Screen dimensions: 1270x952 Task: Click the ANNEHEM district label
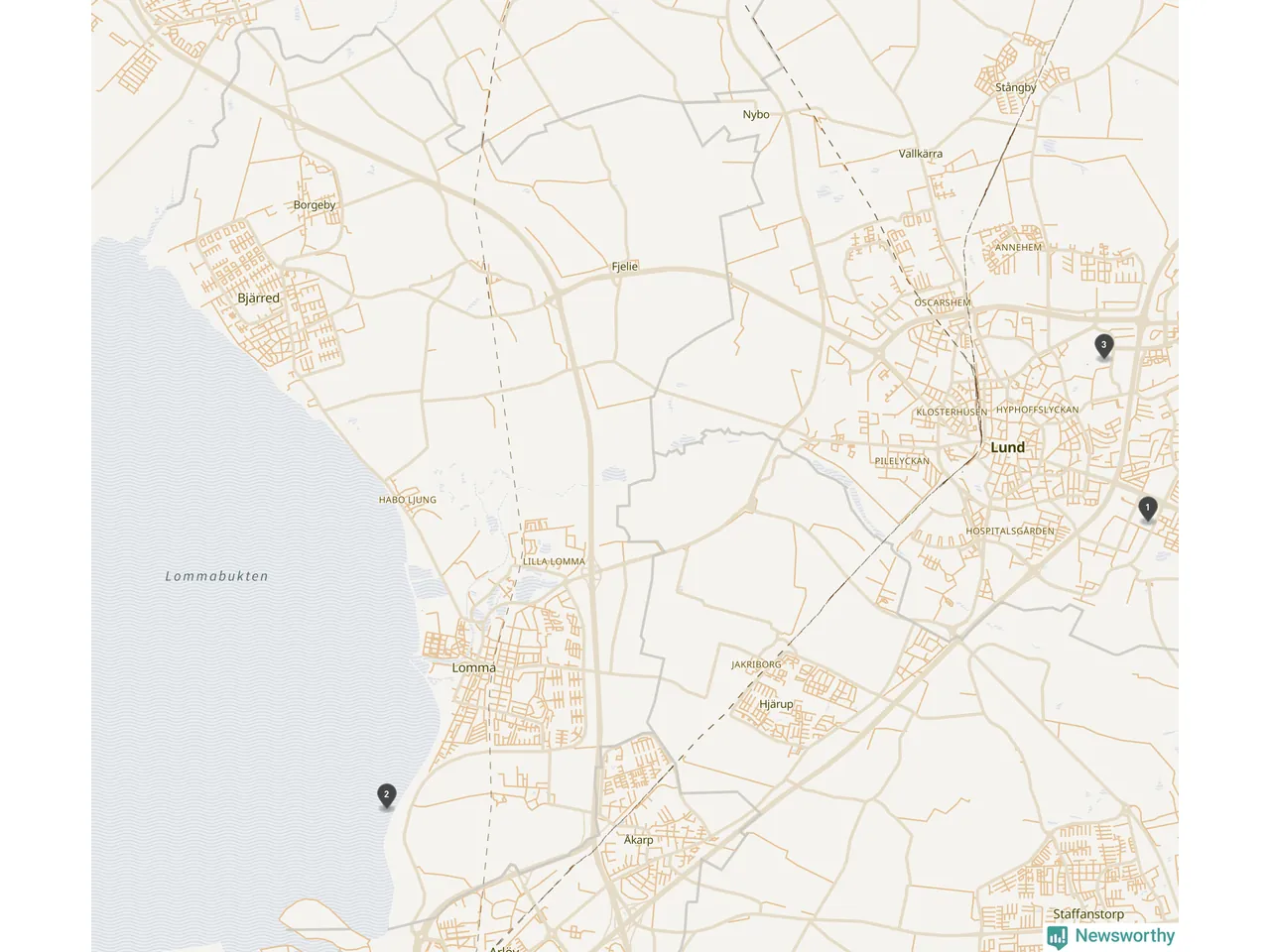coord(1019,247)
